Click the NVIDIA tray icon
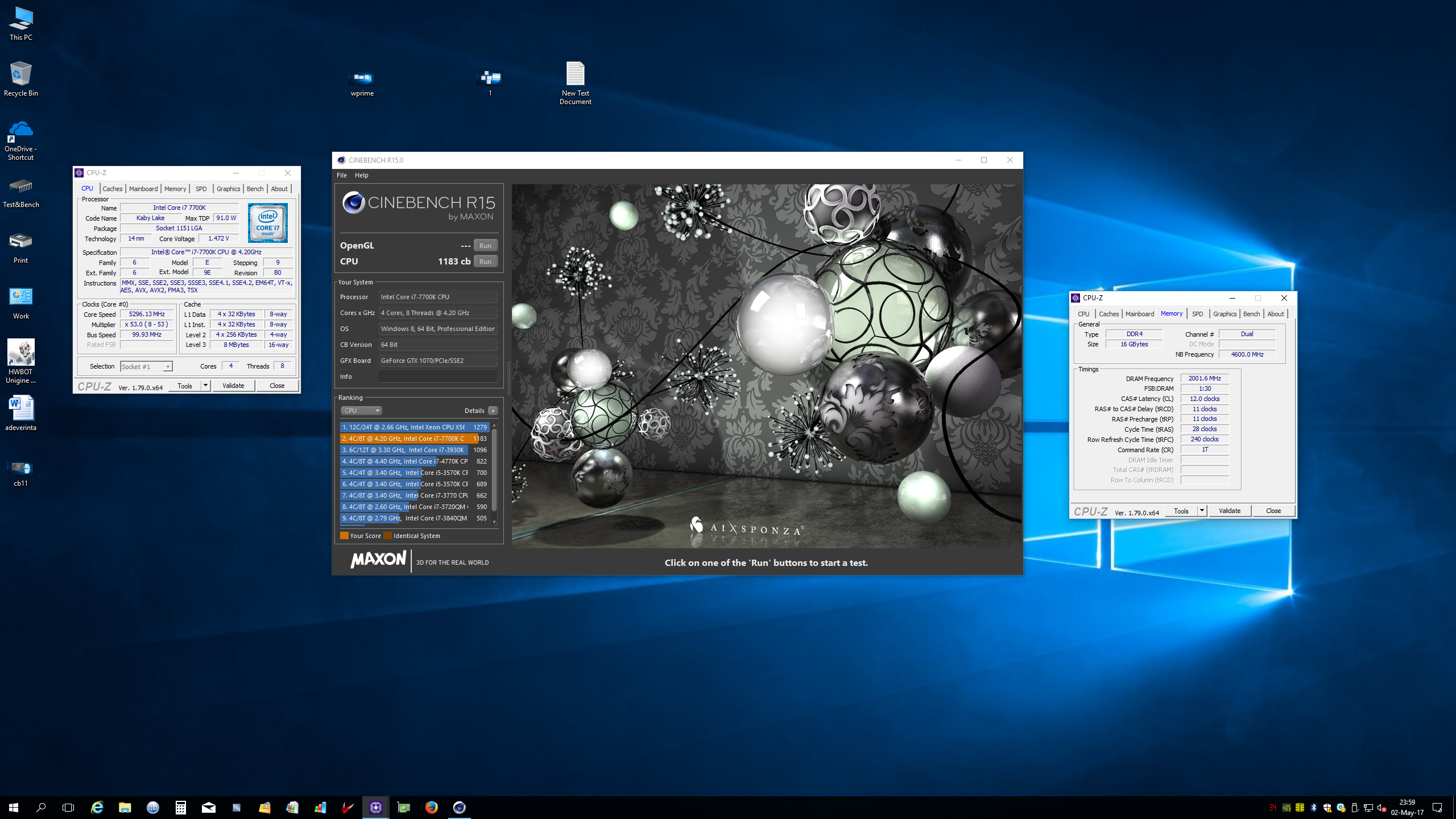The width and height of the screenshot is (1456, 819). [1286, 808]
